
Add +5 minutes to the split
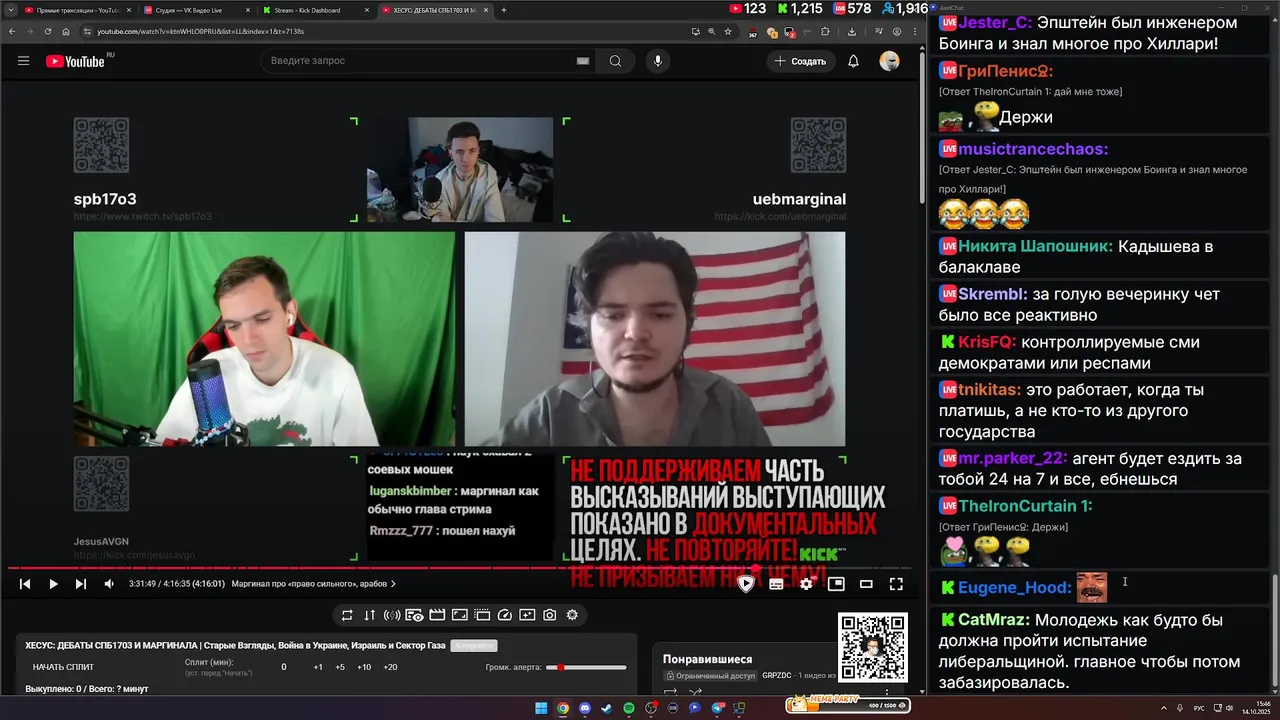click(x=340, y=667)
